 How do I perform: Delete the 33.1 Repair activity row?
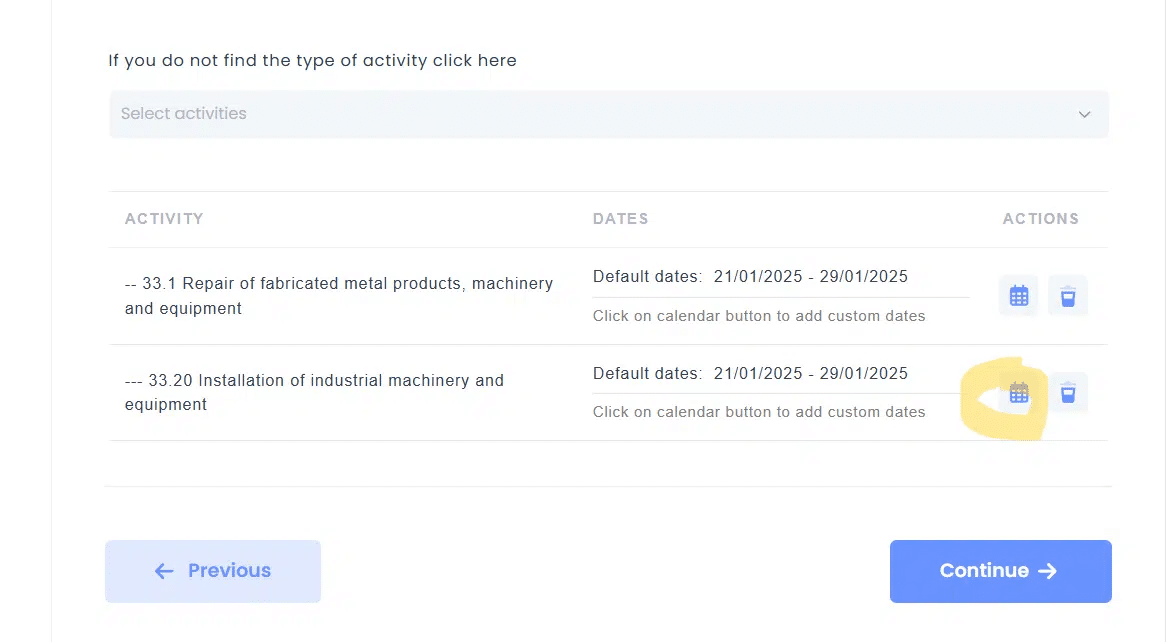pos(1068,296)
